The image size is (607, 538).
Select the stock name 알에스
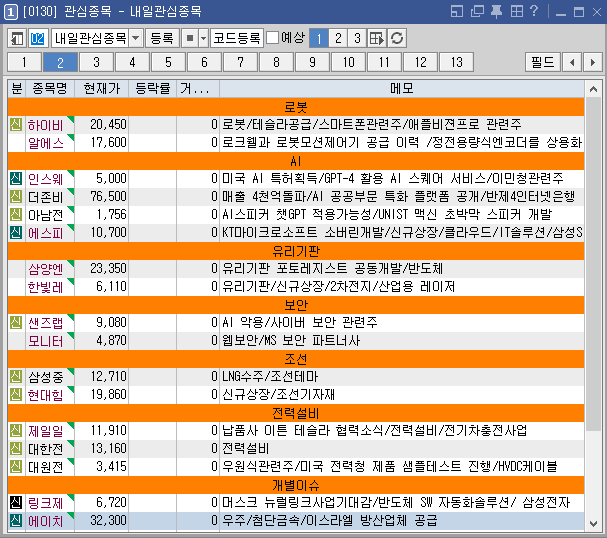pyautogui.click(x=46, y=143)
